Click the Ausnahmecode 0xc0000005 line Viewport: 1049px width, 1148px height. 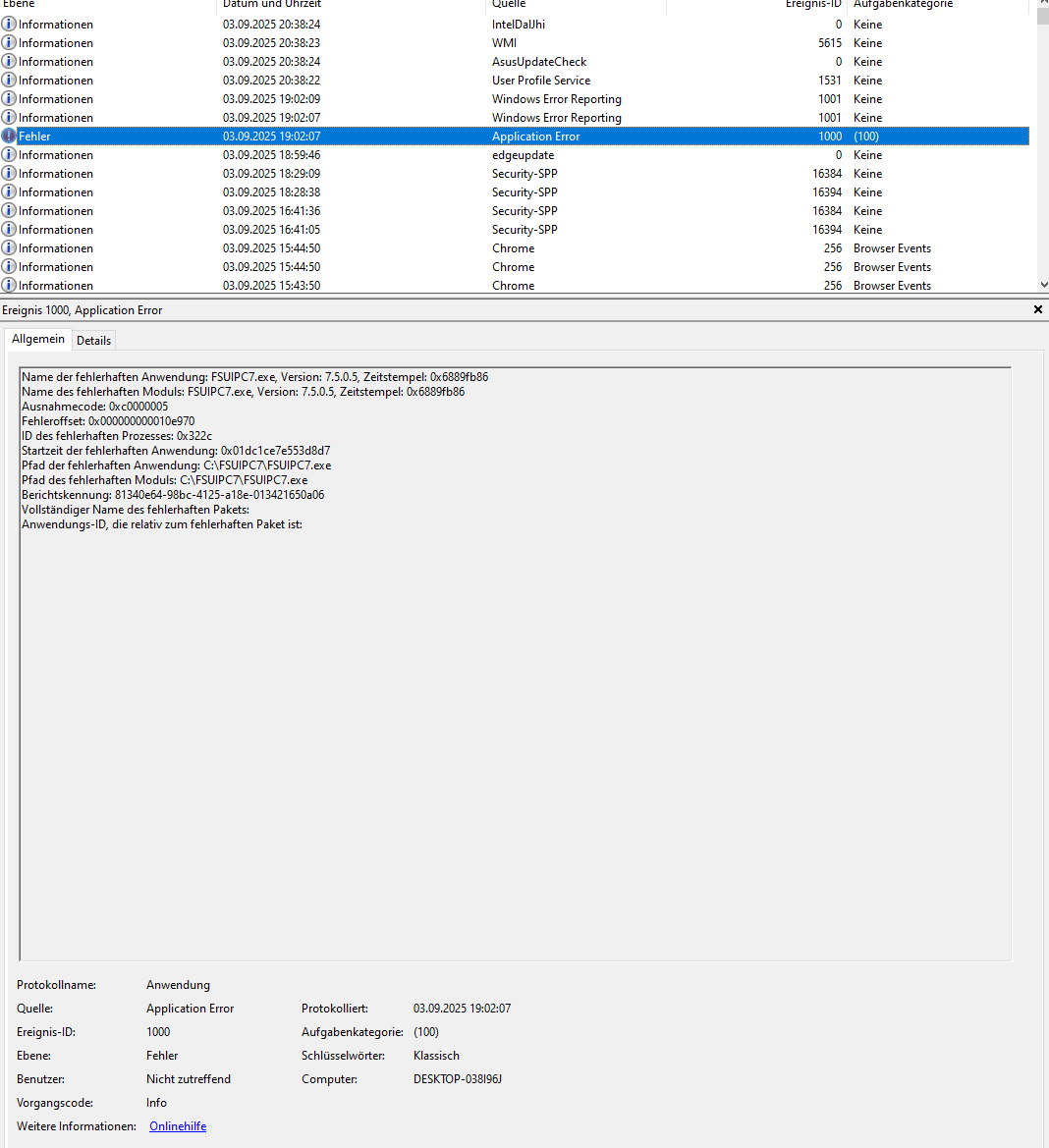tap(94, 407)
